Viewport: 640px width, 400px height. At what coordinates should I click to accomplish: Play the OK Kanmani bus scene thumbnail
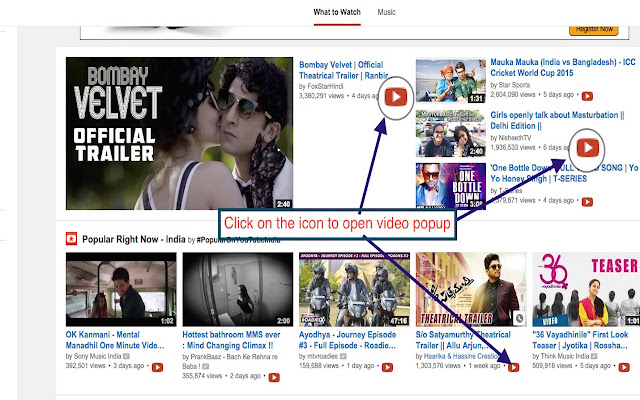pyautogui.click(x=121, y=289)
